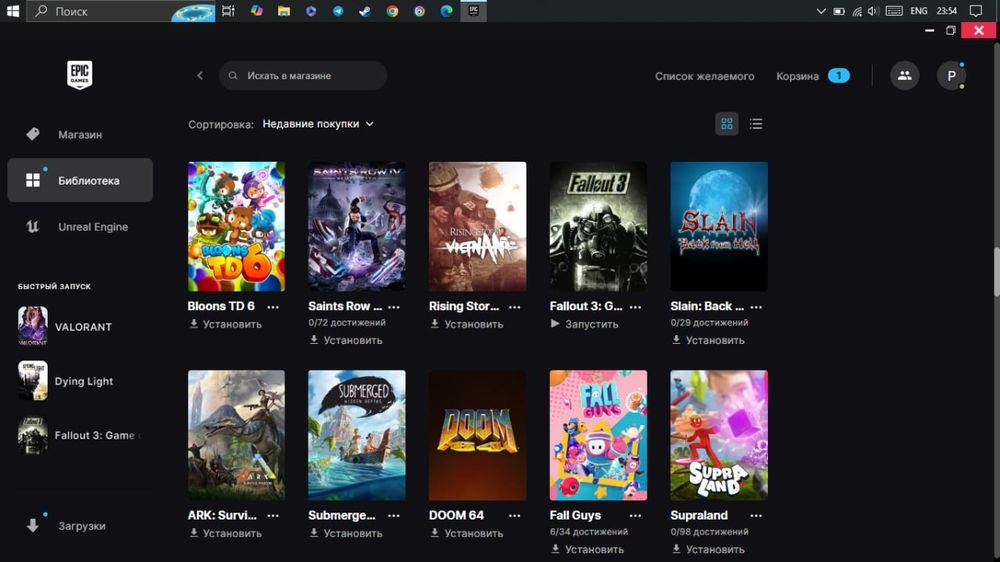Open the volume control in tray
1000x562 pixels.
tap(873, 11)
